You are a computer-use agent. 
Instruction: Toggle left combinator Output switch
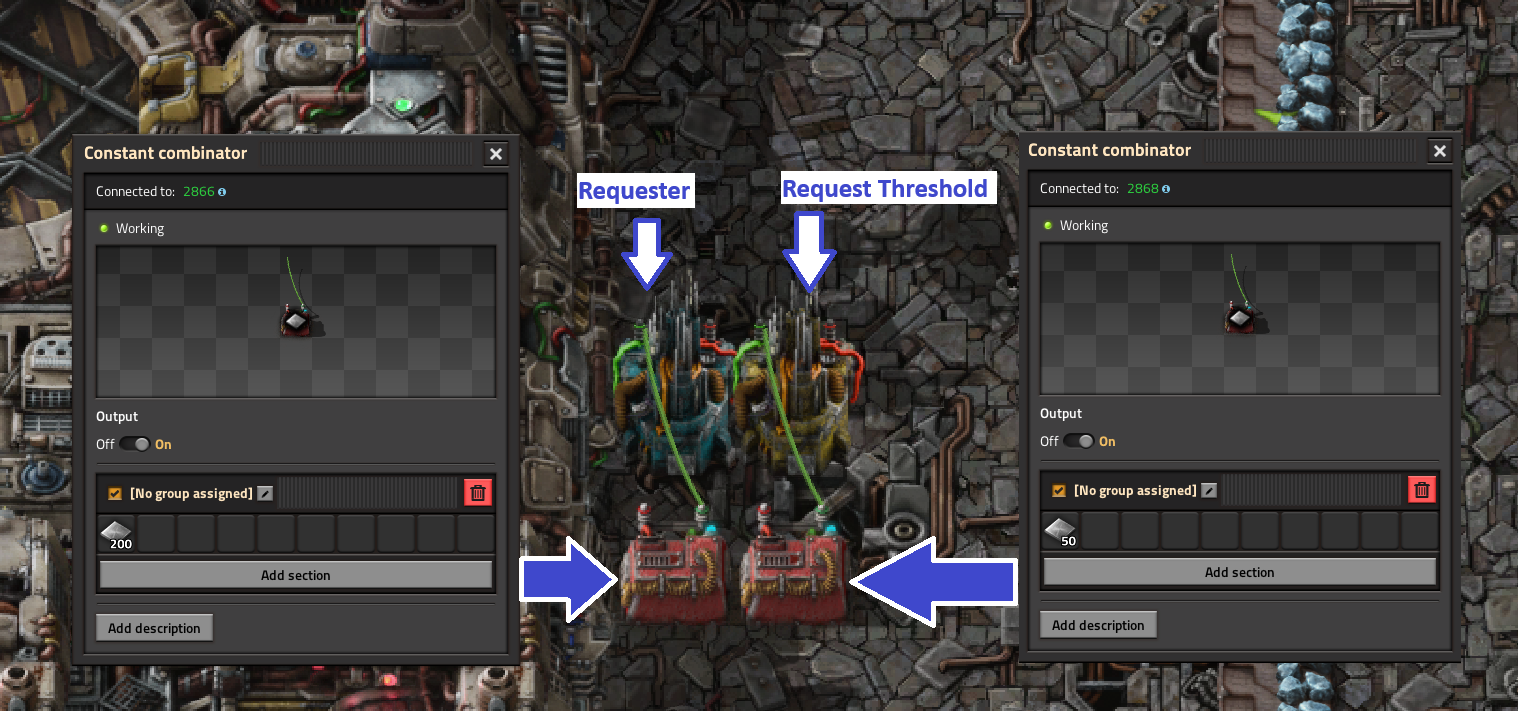point(134,444)
